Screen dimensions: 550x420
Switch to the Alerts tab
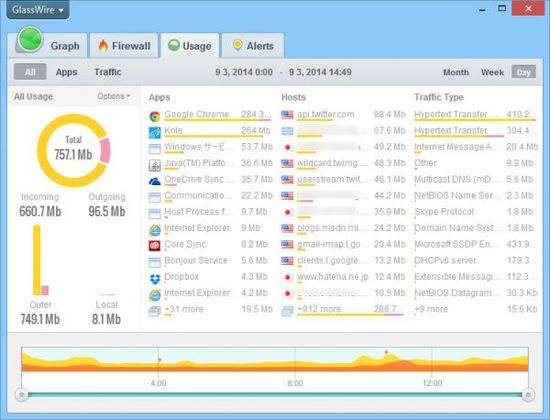click(x=253, y=46)
